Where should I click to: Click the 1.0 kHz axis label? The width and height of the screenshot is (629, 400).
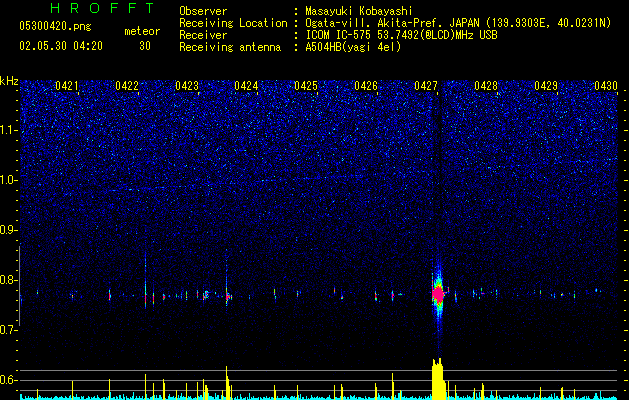(8, 180)
